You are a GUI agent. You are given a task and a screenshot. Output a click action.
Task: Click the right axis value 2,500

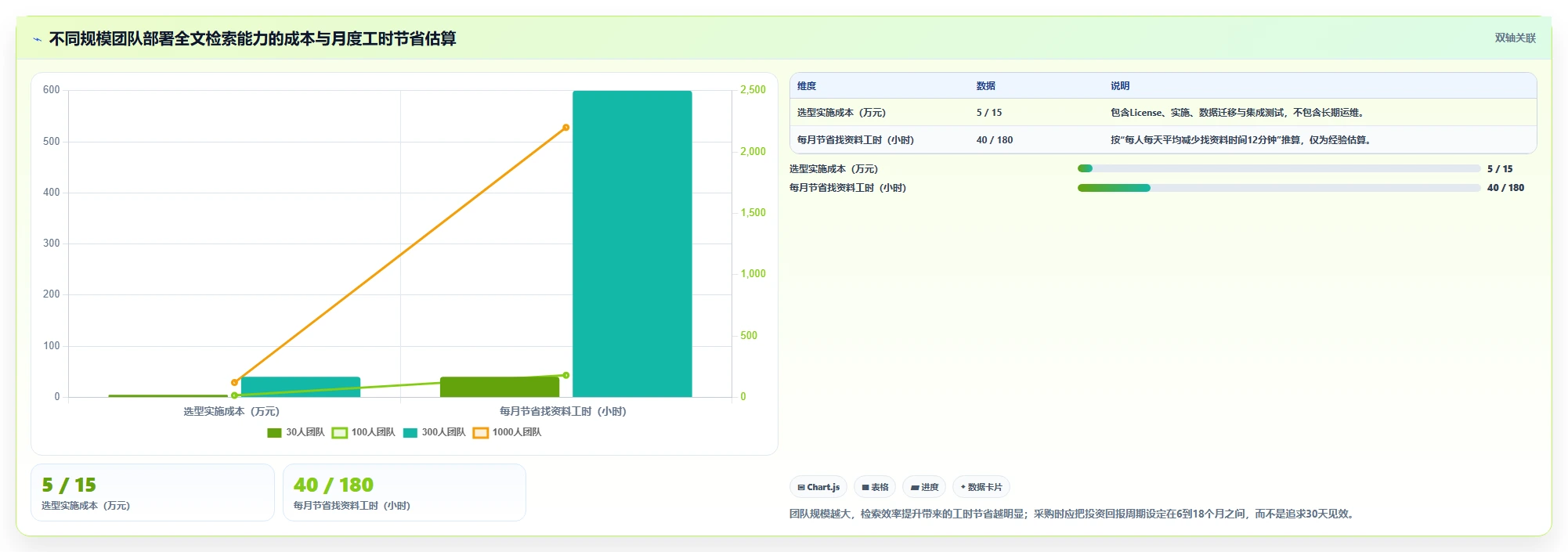(x=753, y=90)
